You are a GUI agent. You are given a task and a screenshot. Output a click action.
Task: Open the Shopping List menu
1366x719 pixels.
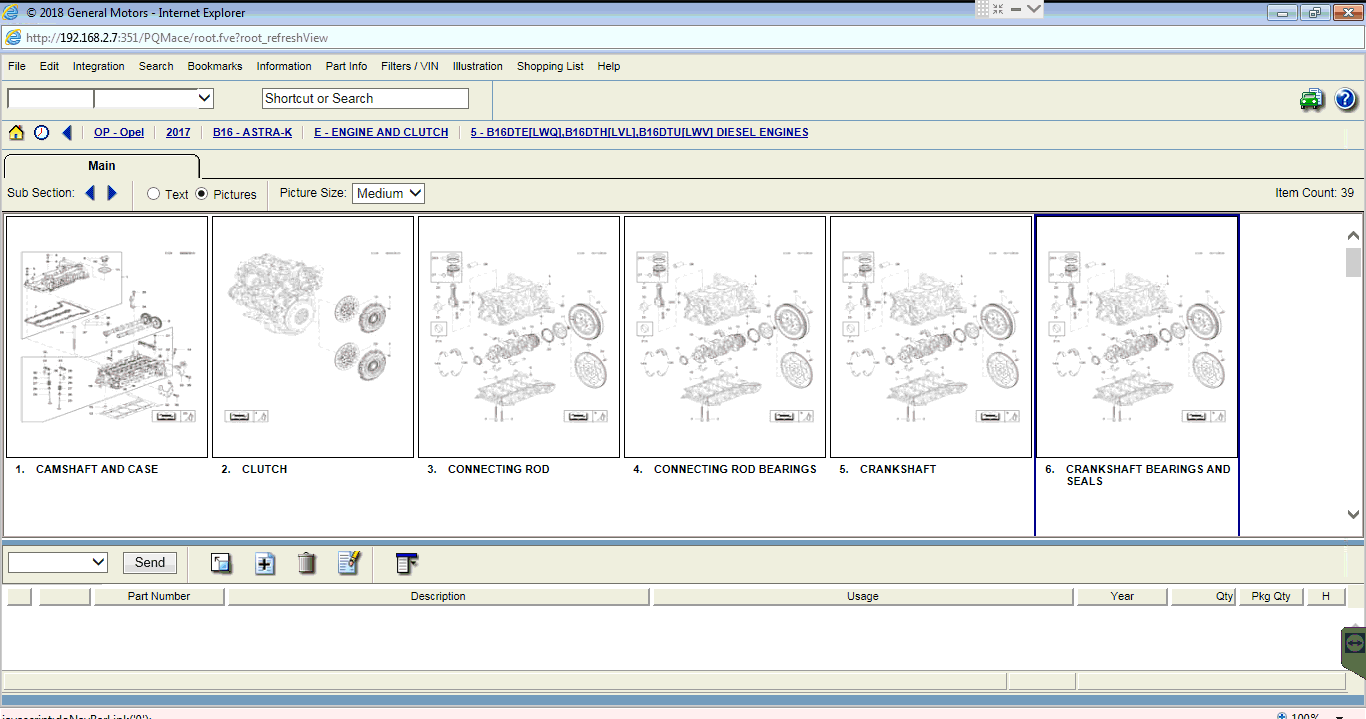(x=550, y=66)
